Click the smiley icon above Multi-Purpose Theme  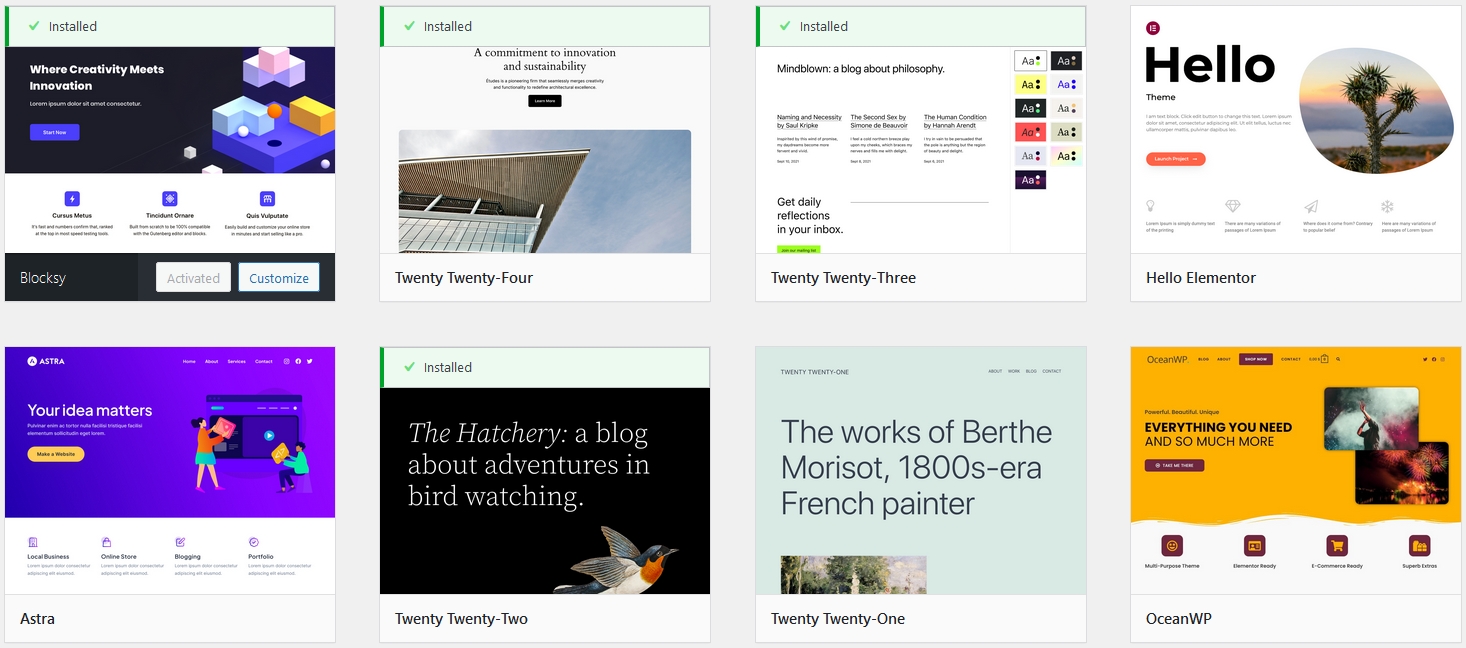(x=1172, y=545)
